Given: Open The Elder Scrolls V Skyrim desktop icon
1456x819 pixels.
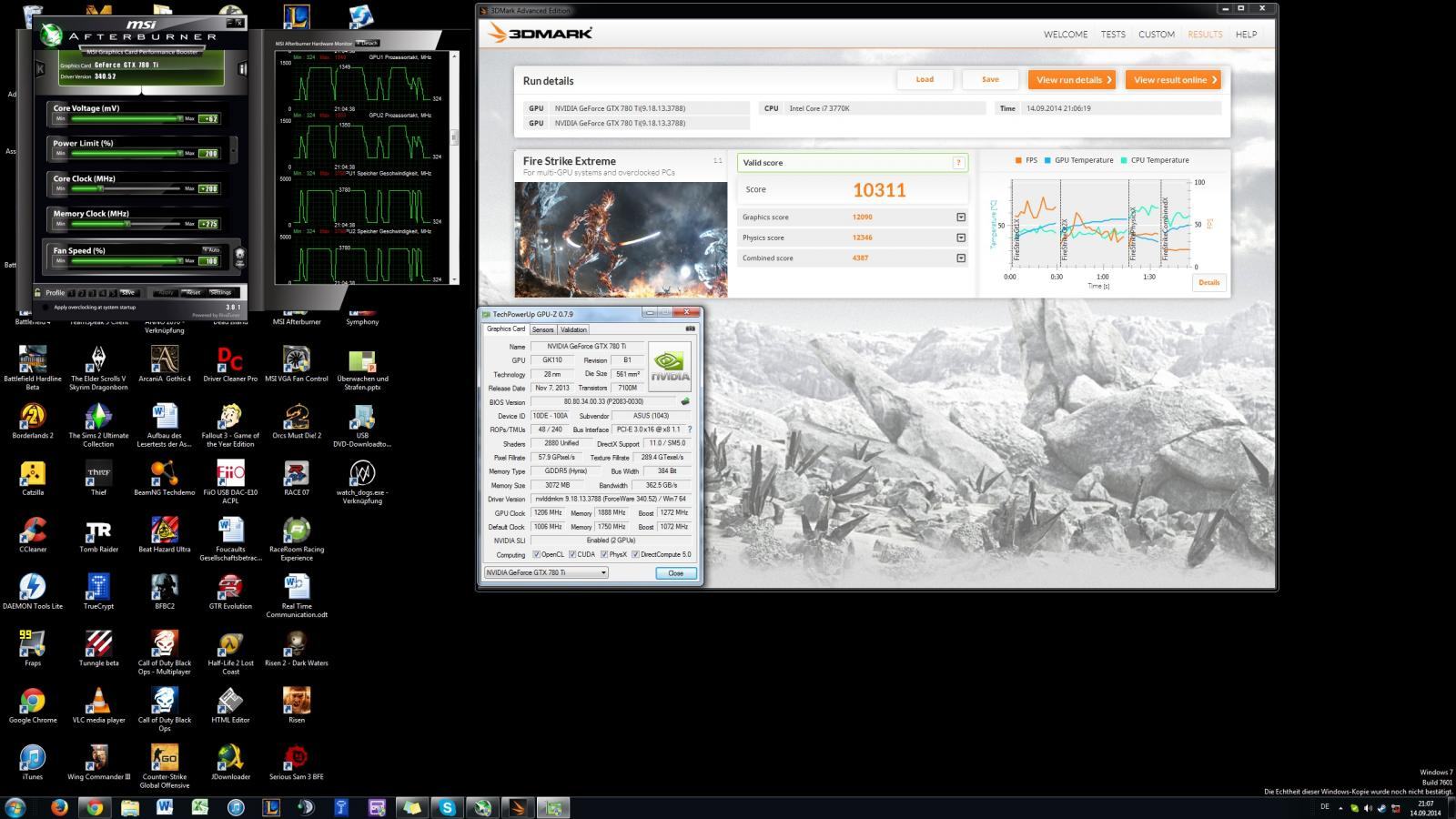Looking at the screenshot, I should (x=98, y=368).
